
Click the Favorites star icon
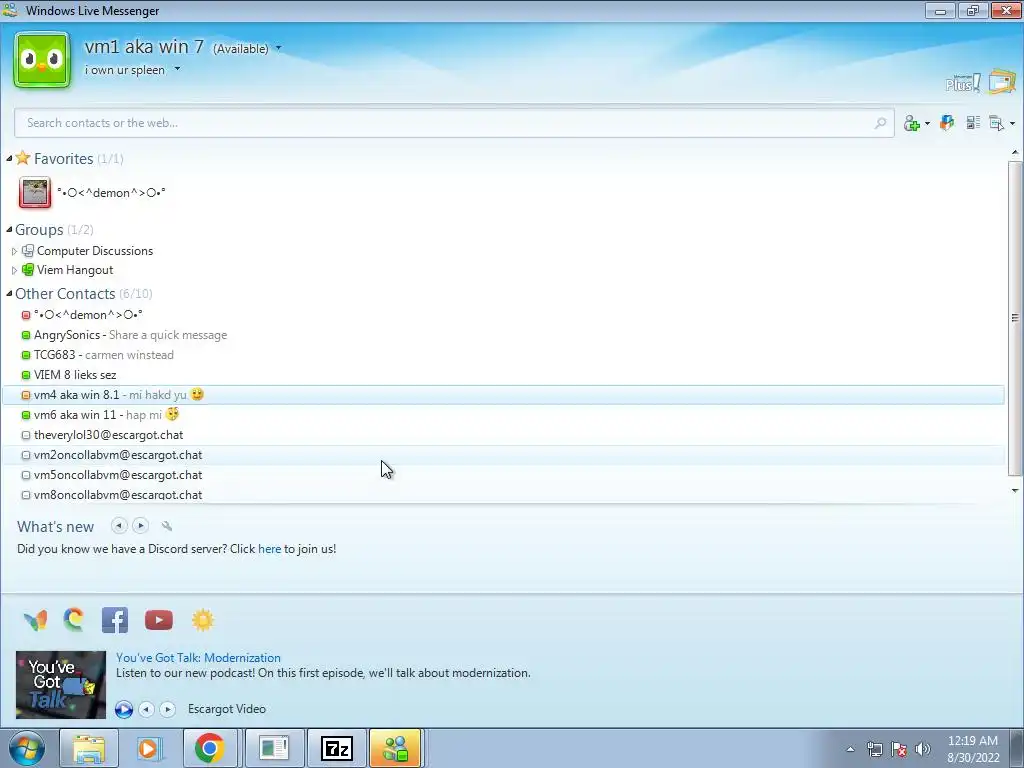[x=23, y=157]
